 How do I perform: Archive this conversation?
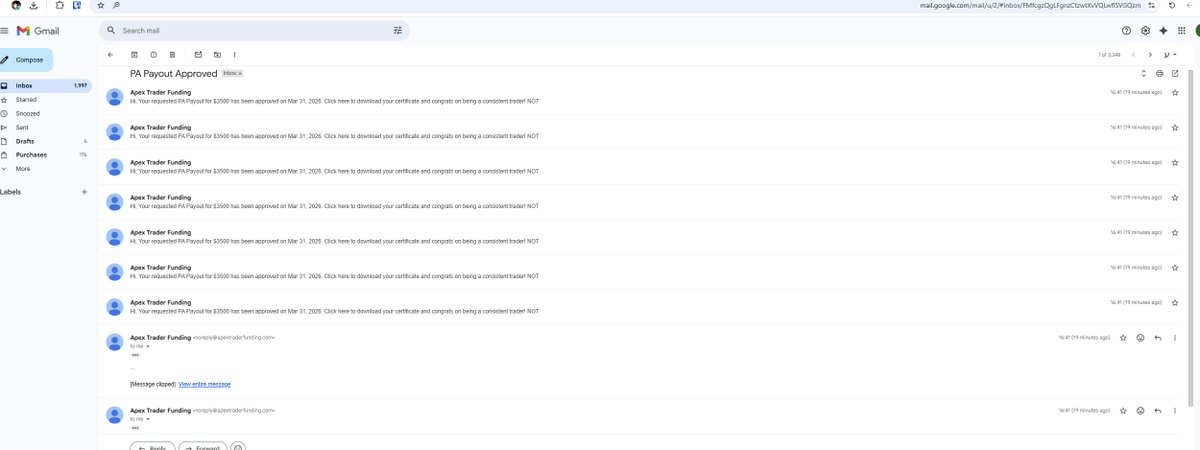point(134,55)
